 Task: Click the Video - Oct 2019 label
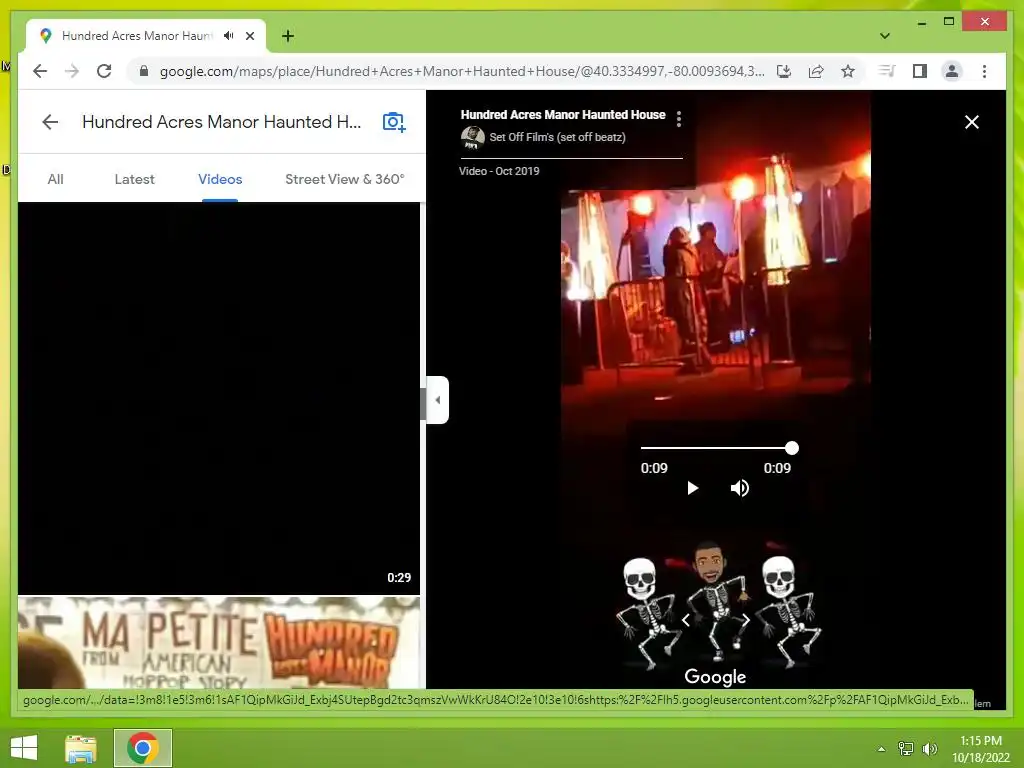tap(499, 171)
